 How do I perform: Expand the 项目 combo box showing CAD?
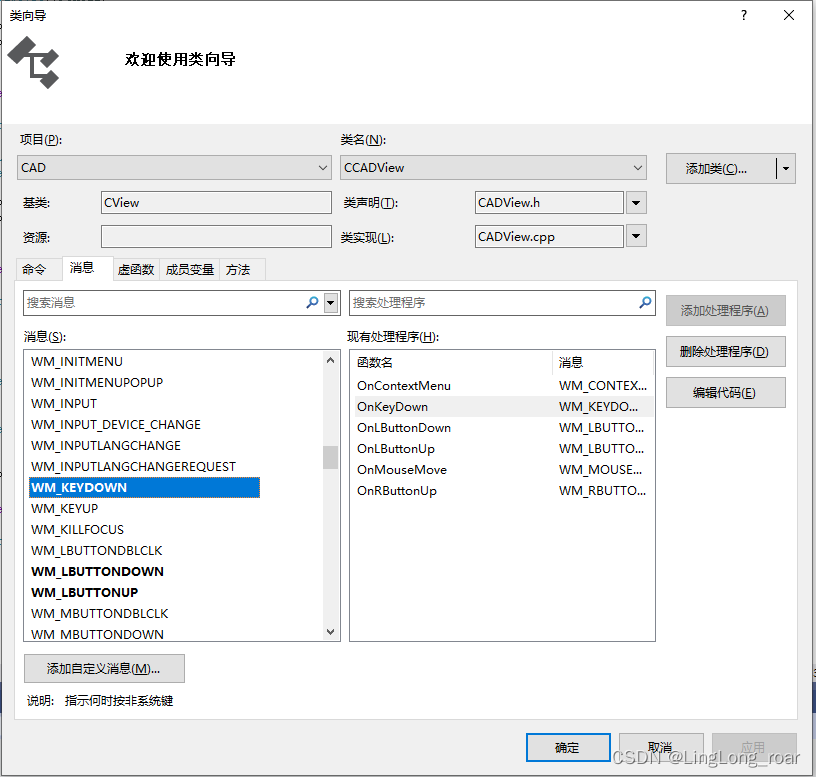[322, 167]
